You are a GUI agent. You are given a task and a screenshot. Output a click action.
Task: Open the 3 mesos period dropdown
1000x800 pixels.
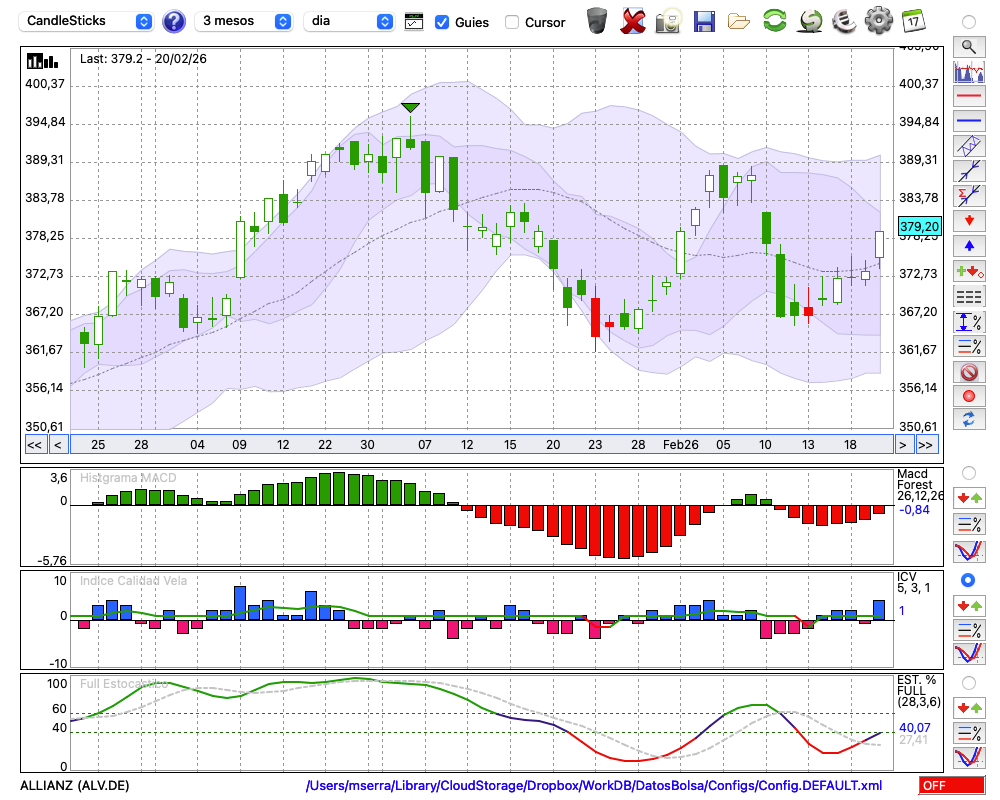point(244,21)
